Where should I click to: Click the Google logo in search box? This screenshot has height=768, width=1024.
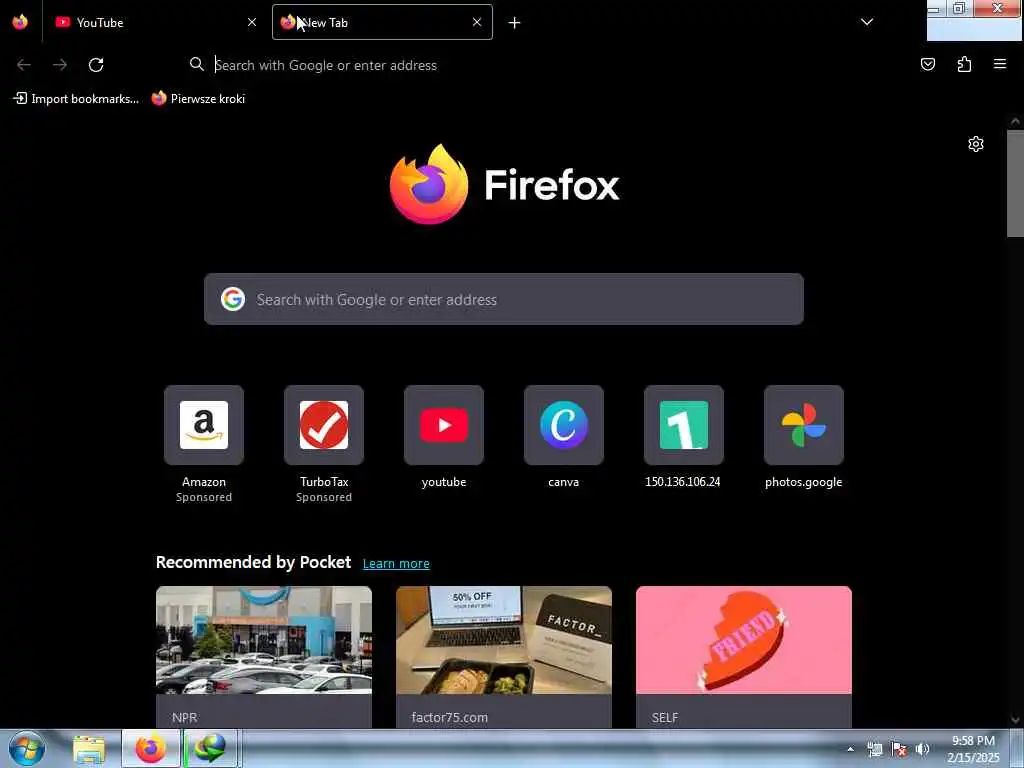click(x=233, y=299)
